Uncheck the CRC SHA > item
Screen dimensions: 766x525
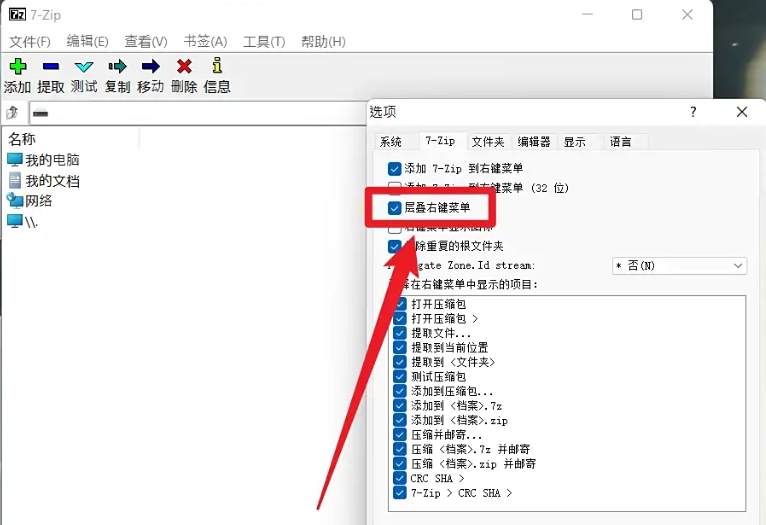(x=400, y=478)
